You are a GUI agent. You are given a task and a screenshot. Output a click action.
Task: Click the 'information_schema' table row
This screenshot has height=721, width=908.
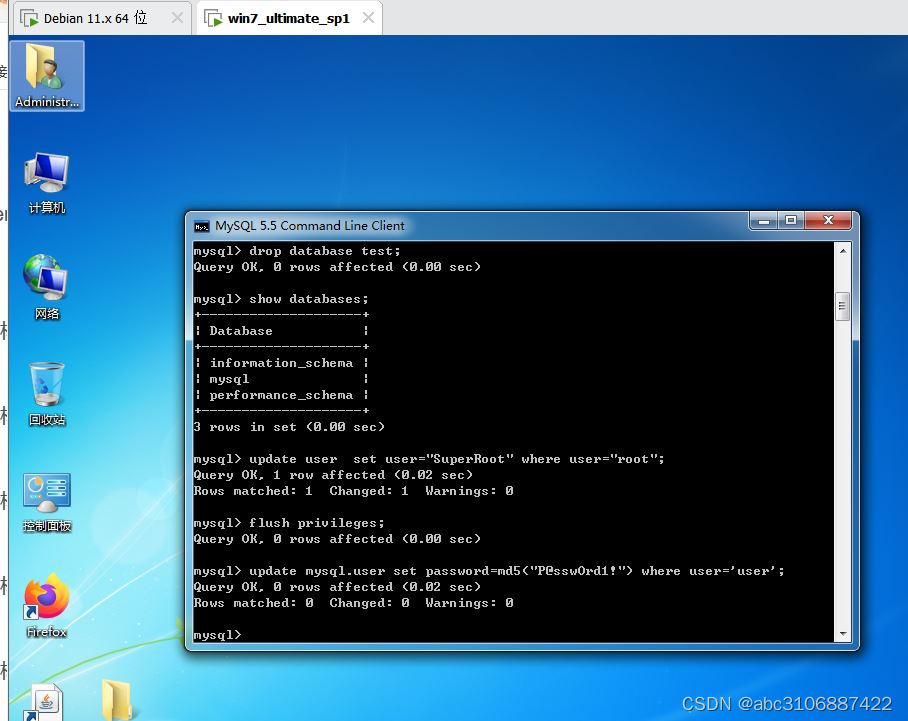click(x=281, y=363)
